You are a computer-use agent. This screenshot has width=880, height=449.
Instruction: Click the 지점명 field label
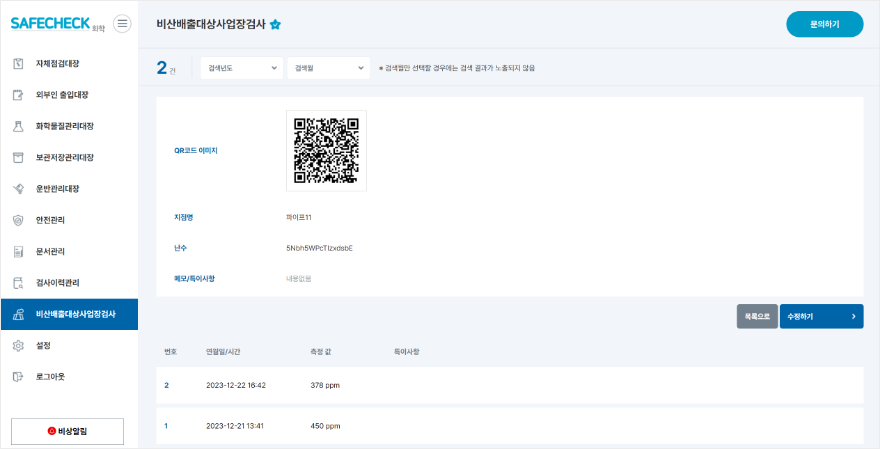[184, 217]
